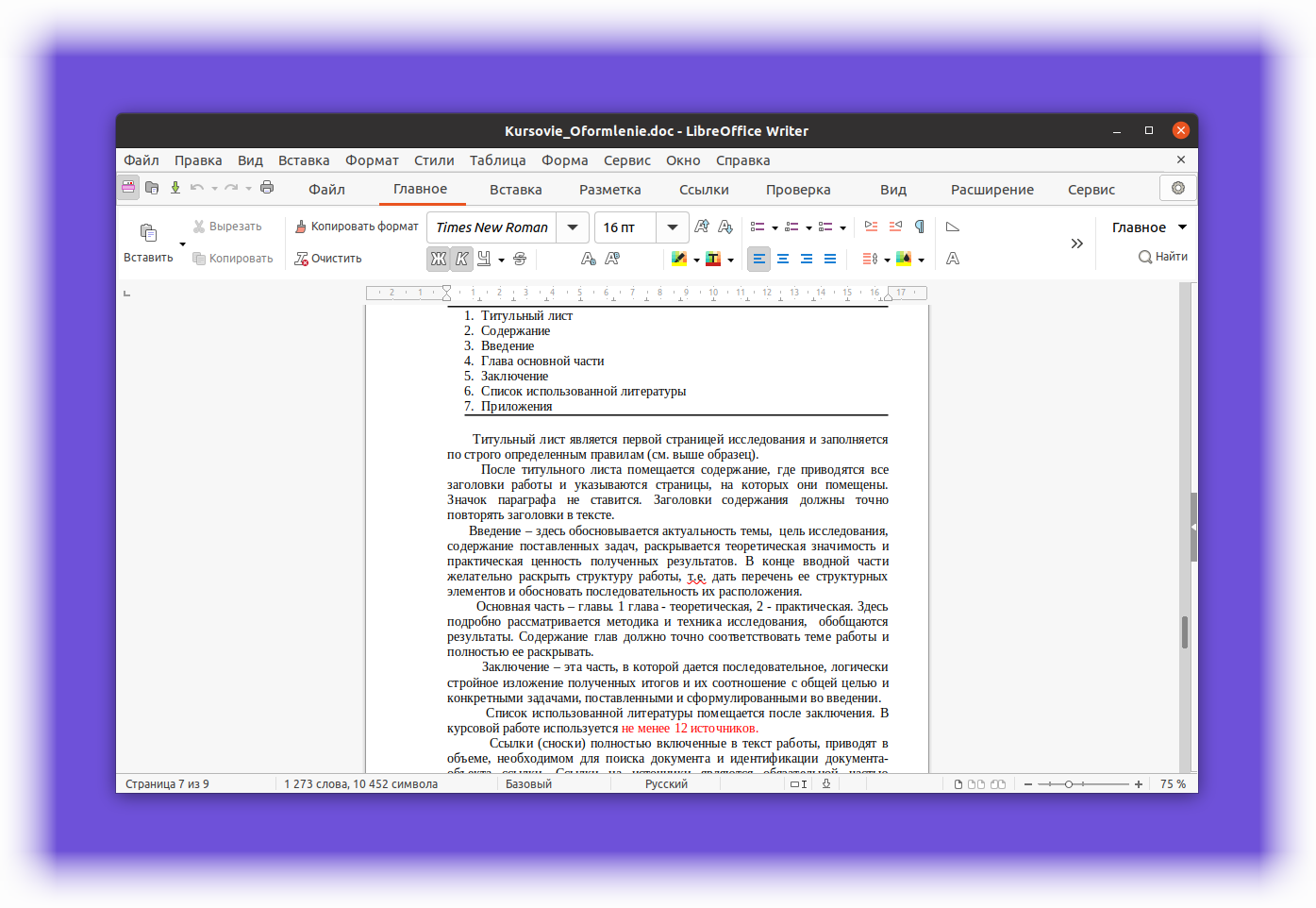Increase font size icon
The image size is (1316, 908).
point(701,227)
